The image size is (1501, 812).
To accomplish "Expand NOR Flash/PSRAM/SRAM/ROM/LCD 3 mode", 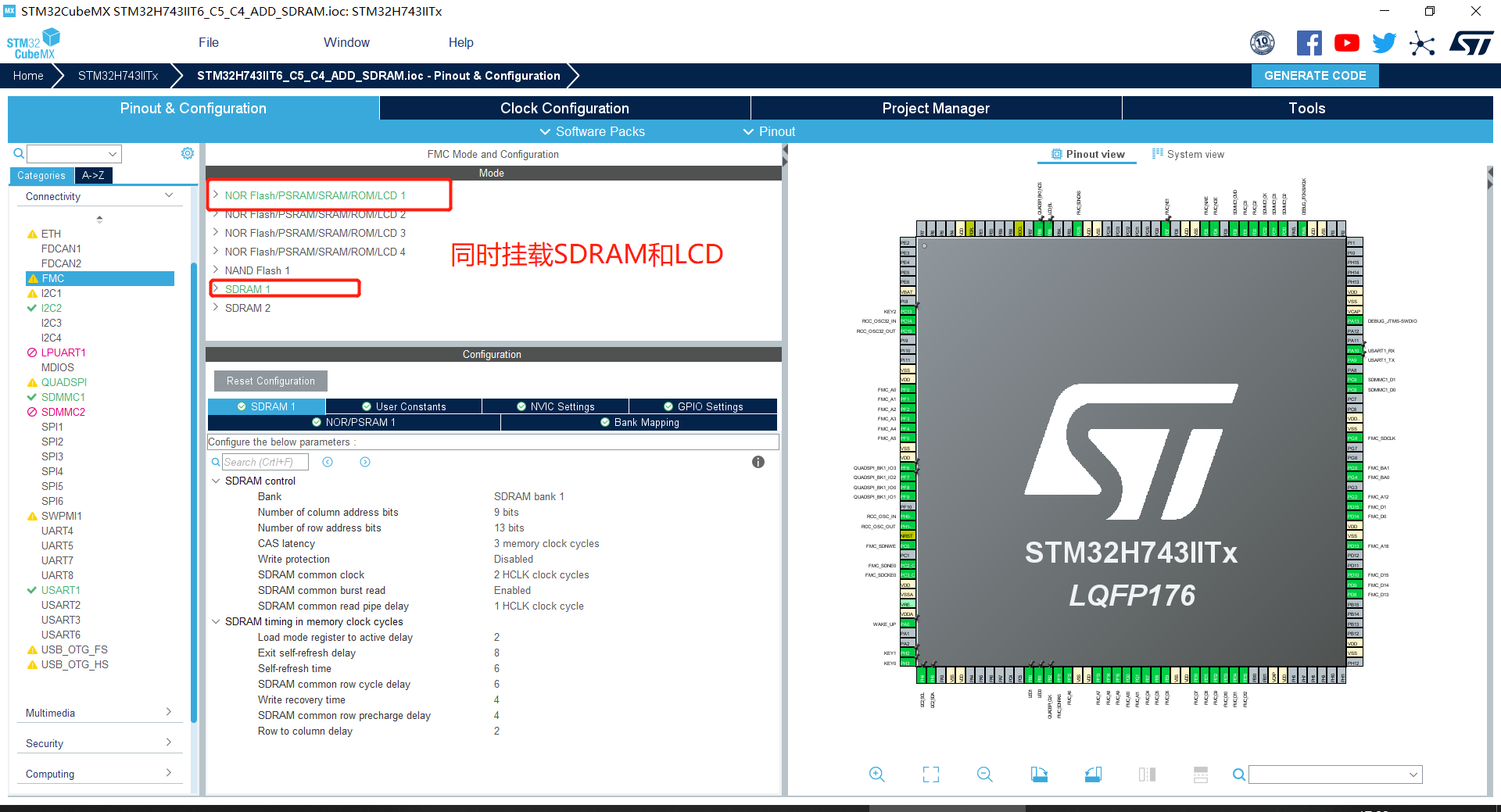I will 216,233.
